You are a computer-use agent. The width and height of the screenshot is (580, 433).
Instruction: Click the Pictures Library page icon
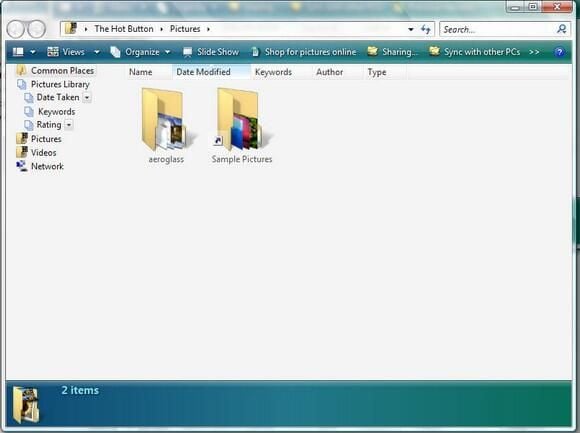pos(22,84)
